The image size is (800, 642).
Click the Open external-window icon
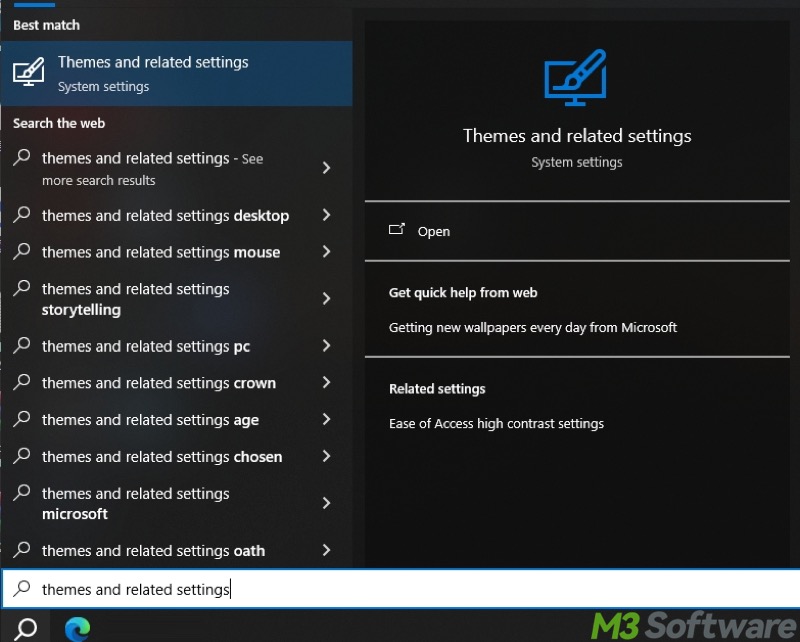point(396,229)
